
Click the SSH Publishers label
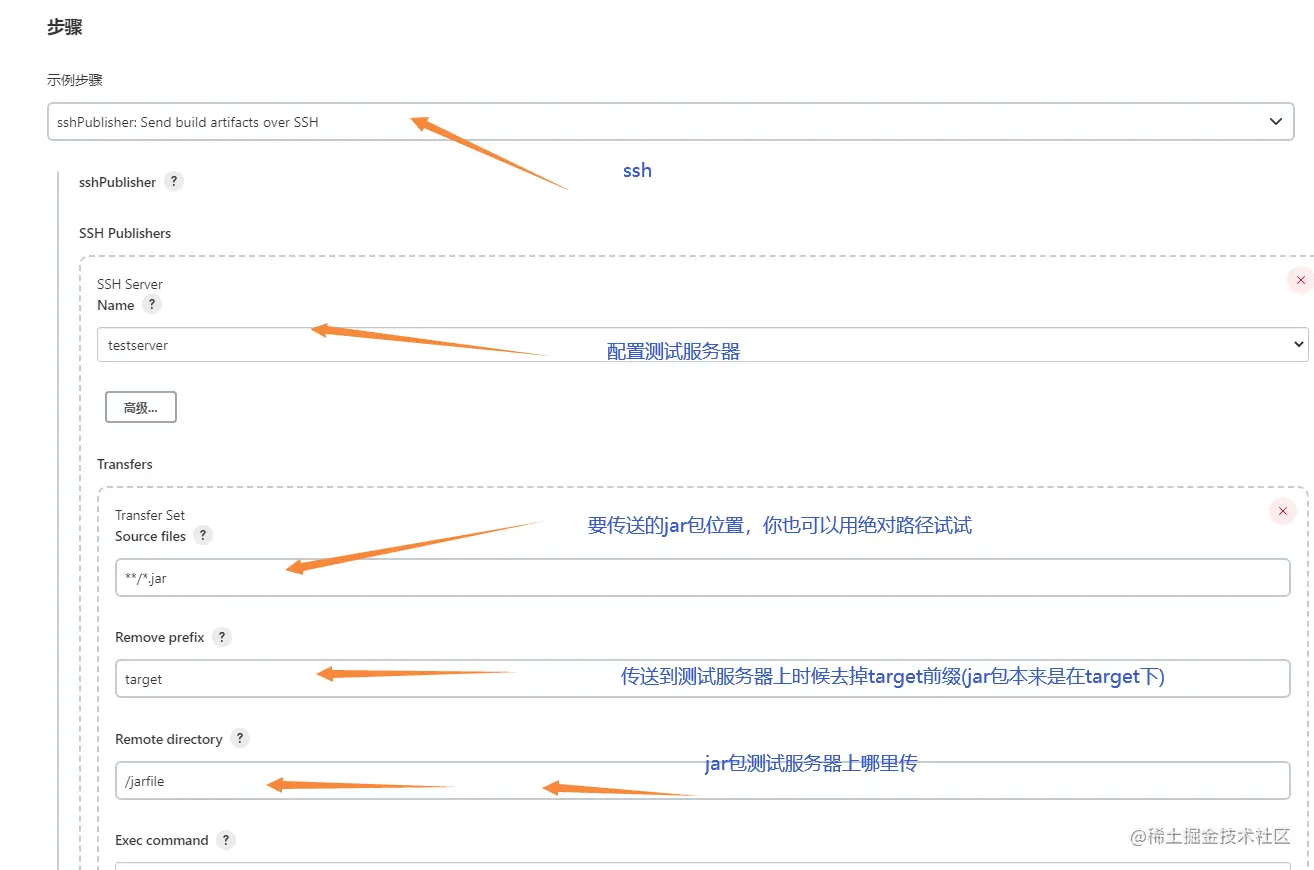click(125, 233)
